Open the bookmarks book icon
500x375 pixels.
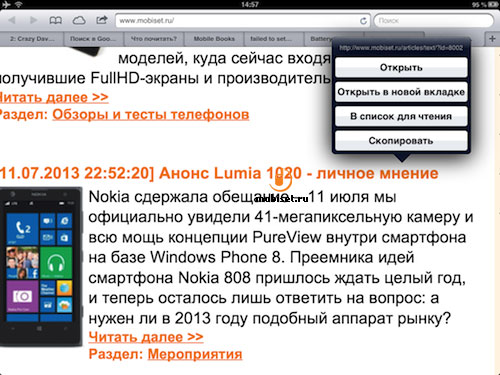click(x=55, y=20)
